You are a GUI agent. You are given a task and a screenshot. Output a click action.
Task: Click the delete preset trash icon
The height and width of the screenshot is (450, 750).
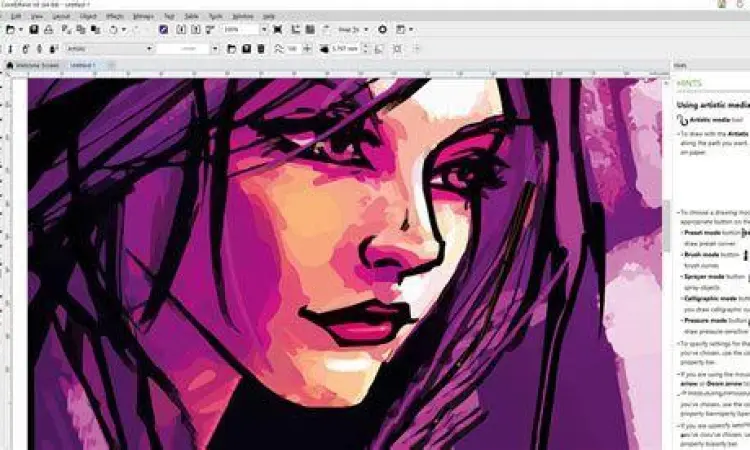(260, 48)
